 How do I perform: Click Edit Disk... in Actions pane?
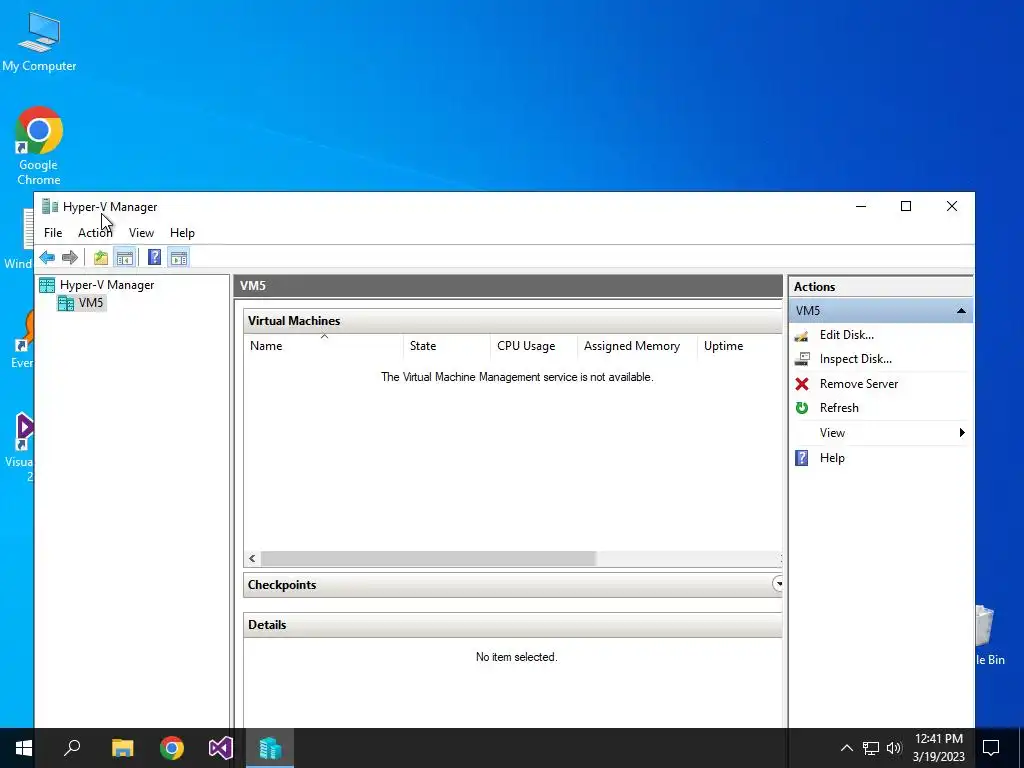pos(846,335)
